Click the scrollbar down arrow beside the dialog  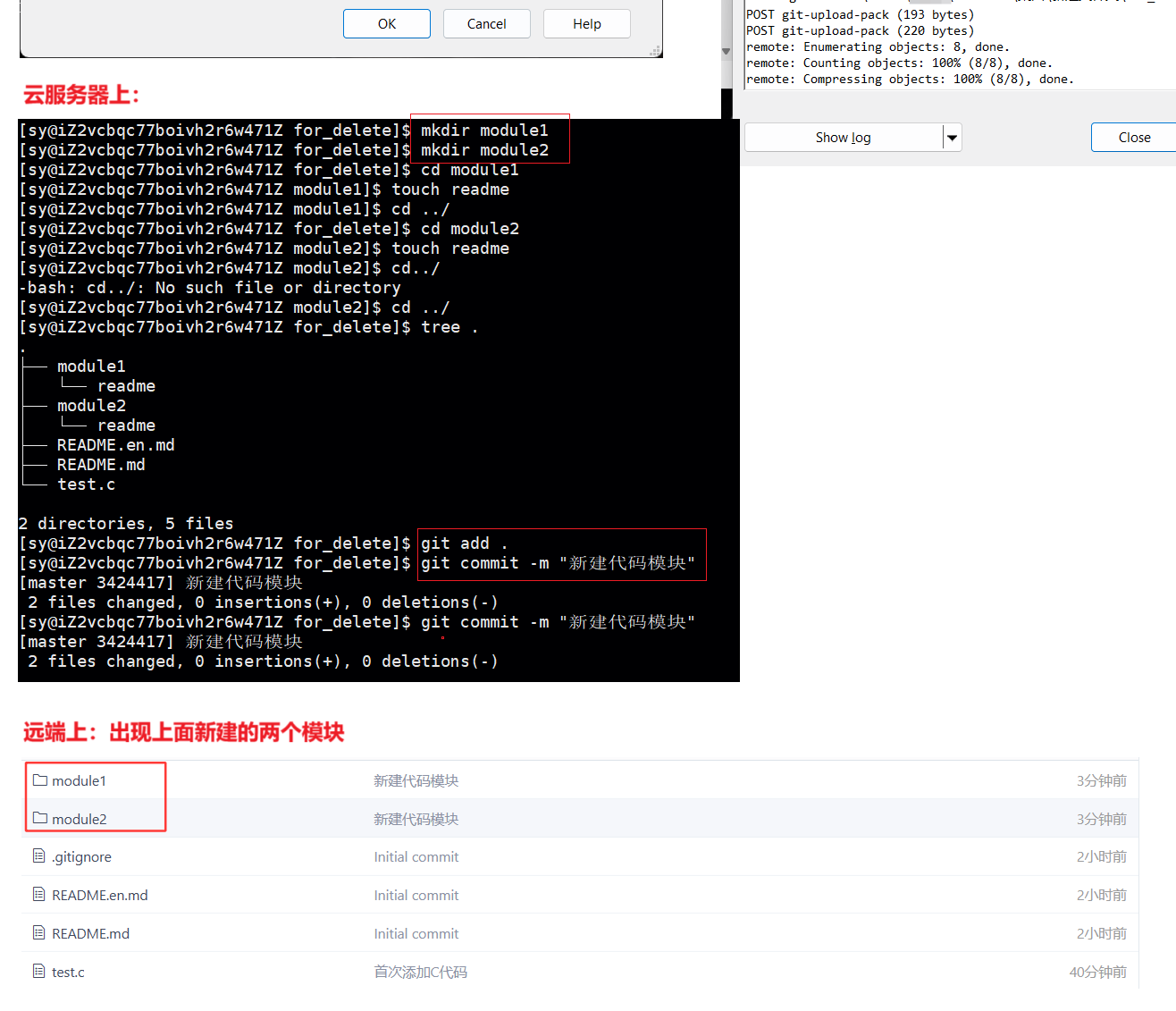tap(726, 52)
